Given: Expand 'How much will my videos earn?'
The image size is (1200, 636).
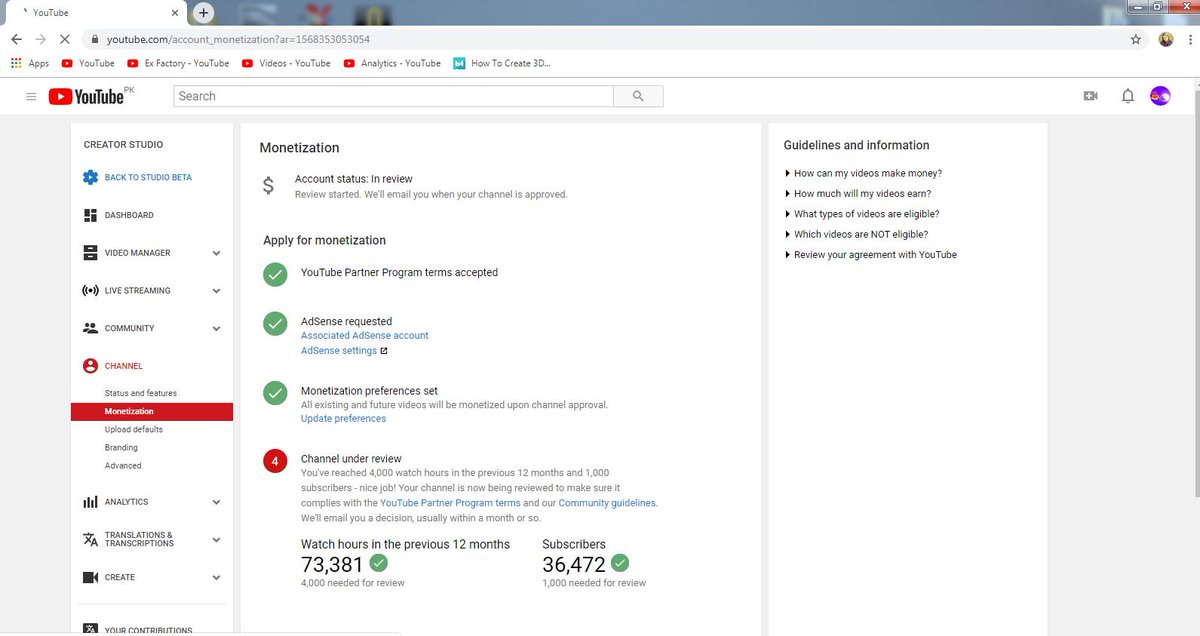Looking at the screenshot, I should tap(858, 194).
